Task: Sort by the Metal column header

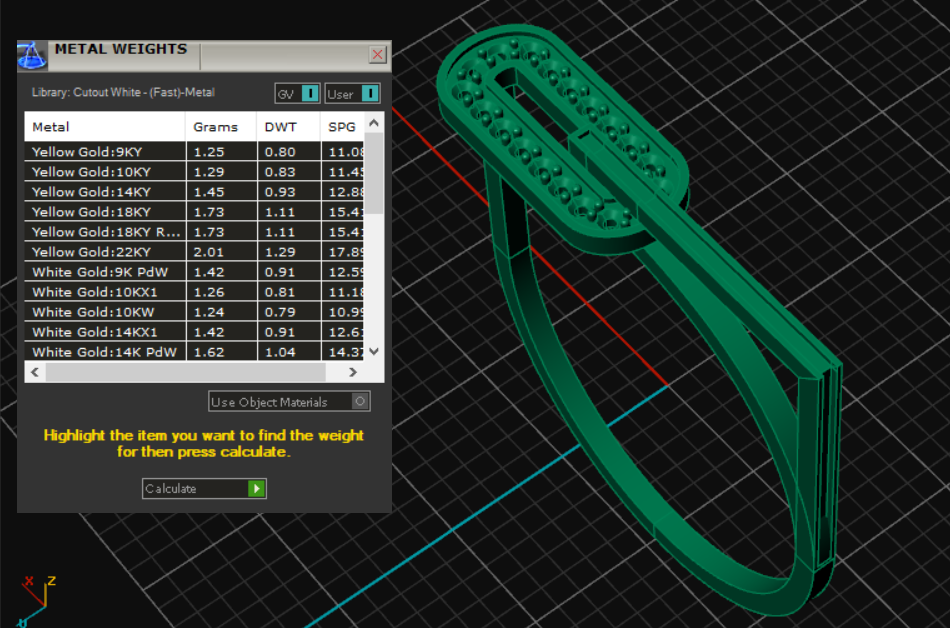Action: tap(105, 127)
